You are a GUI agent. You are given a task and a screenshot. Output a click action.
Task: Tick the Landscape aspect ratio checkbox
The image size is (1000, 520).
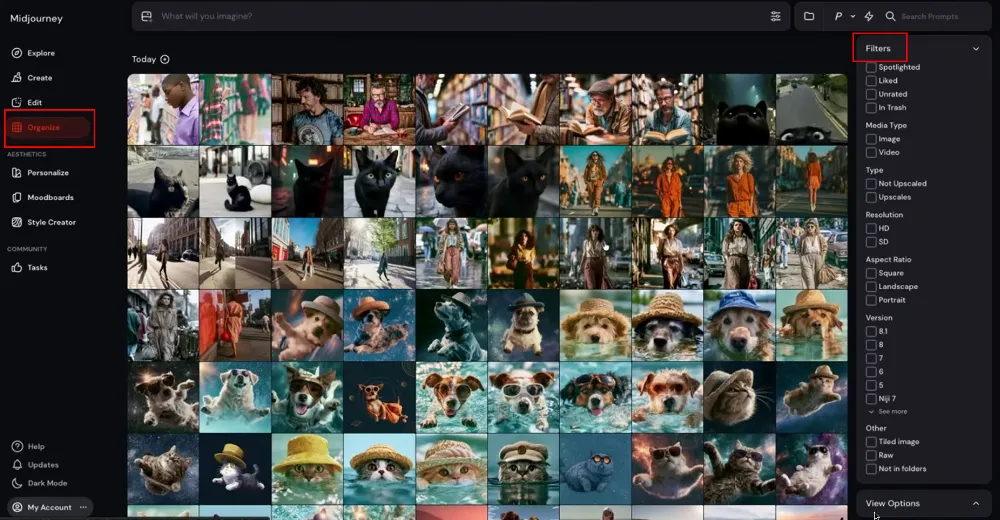point(871,286)
